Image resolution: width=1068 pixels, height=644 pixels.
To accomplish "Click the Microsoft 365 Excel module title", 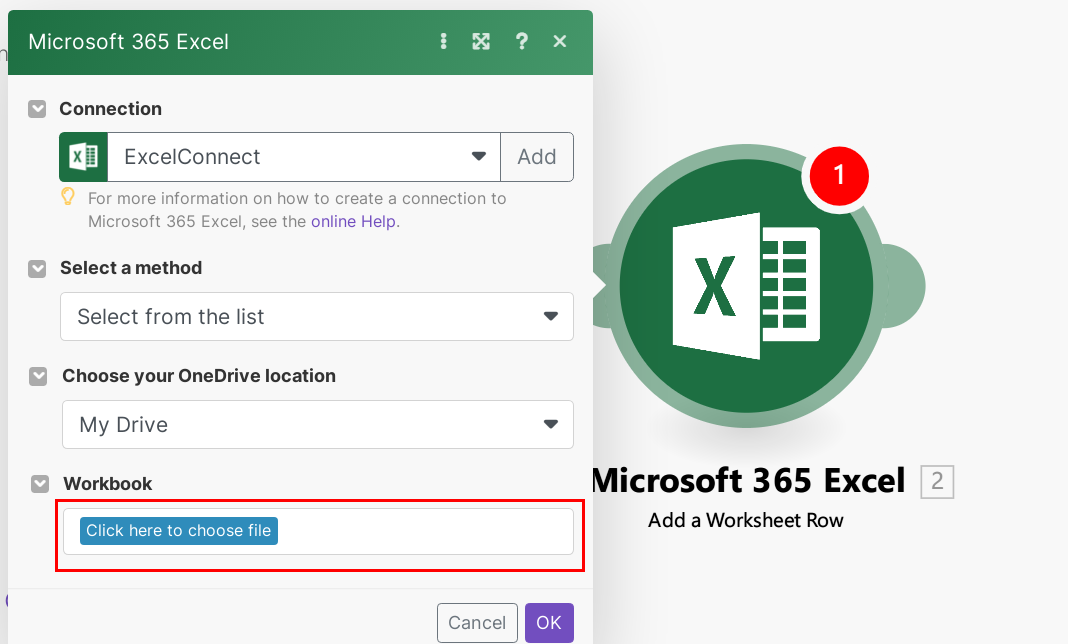I will (749, 481).
